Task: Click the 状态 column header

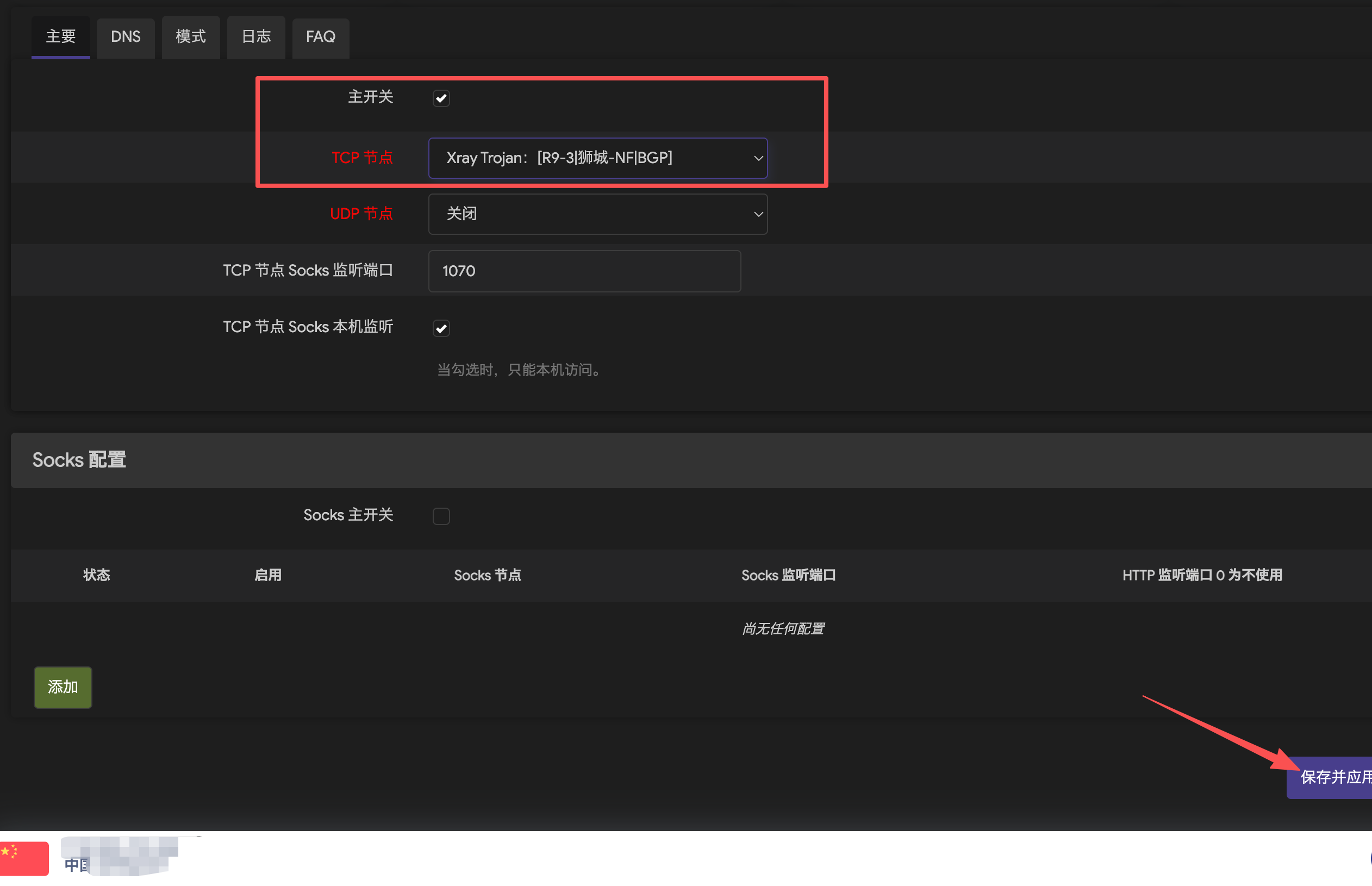Action: click(x=96, y=575)
